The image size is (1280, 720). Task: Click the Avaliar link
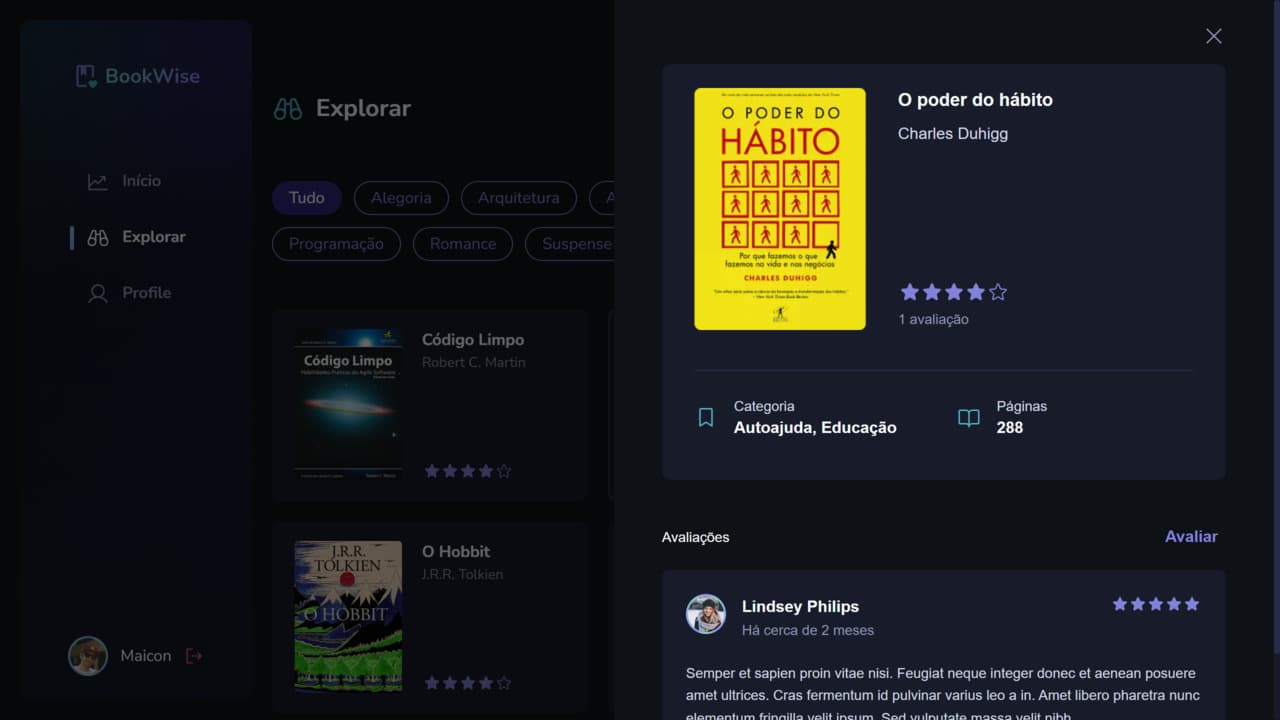(1191, 536)
